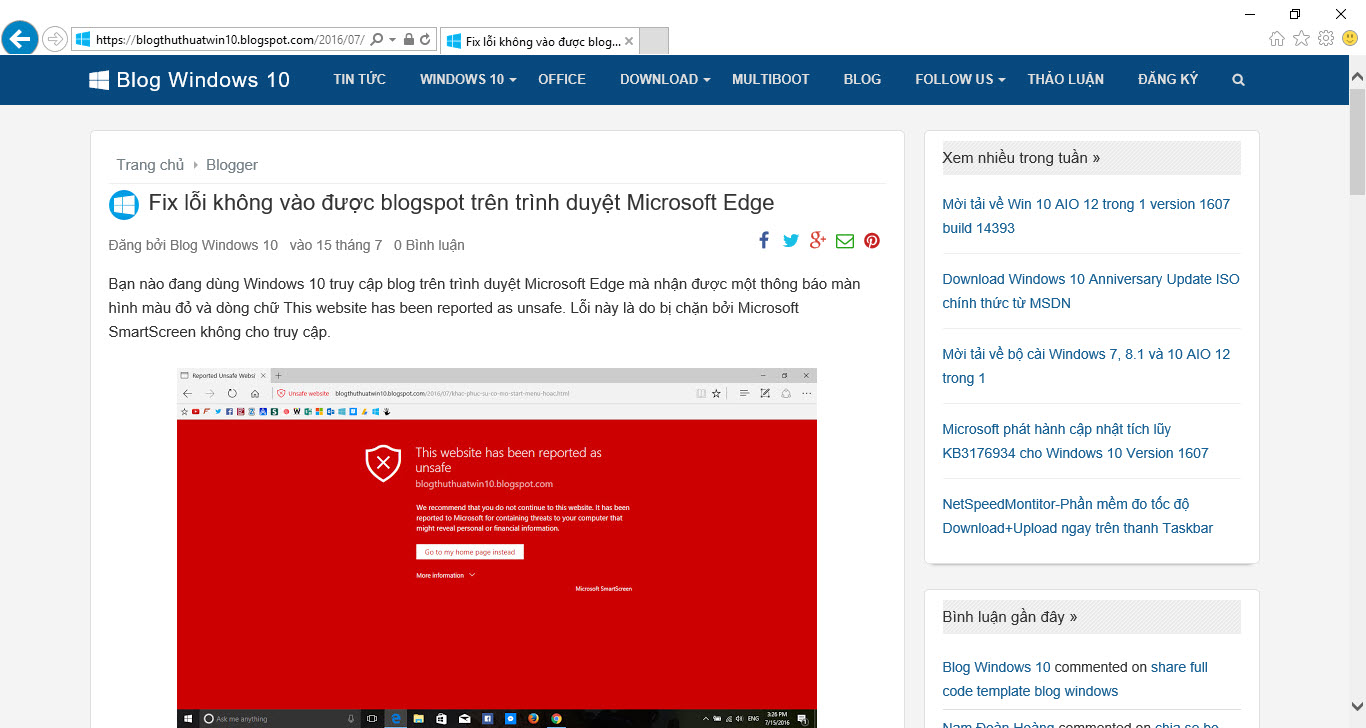
Task: Click the blue Windows icon beside post title
Action: [x=124, y=205]
